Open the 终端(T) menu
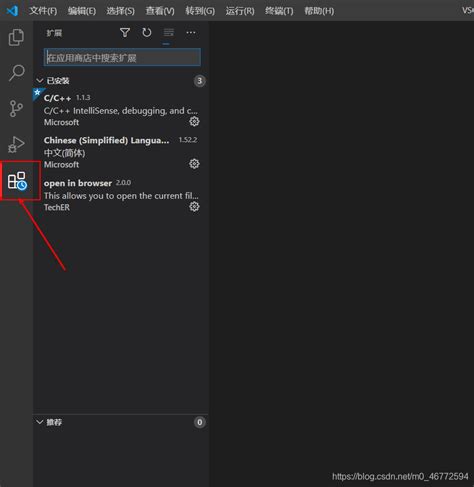 (279, 11)
